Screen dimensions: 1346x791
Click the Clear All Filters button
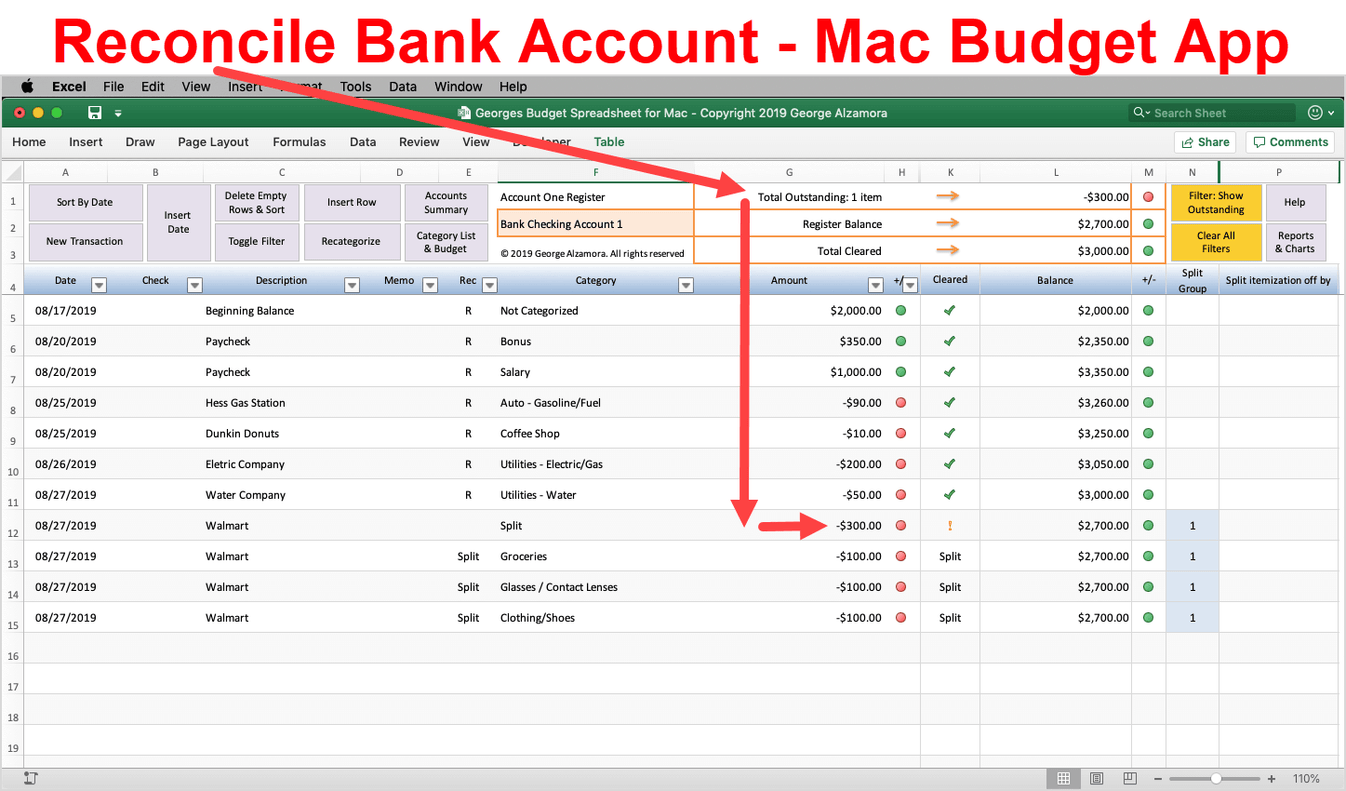pos(1215,241)
